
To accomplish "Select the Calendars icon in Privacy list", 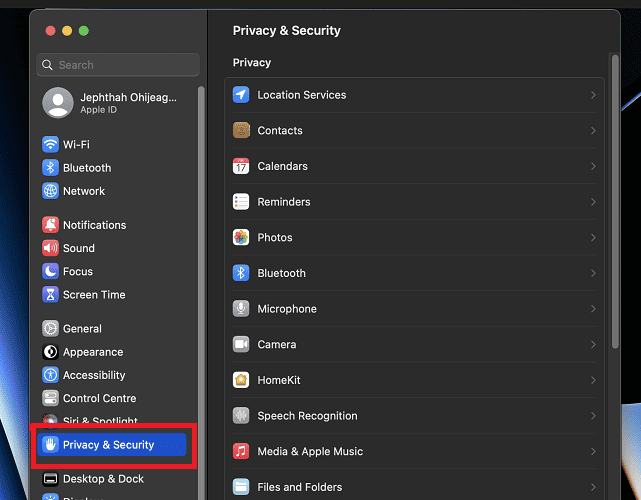I will pos(241,166).
